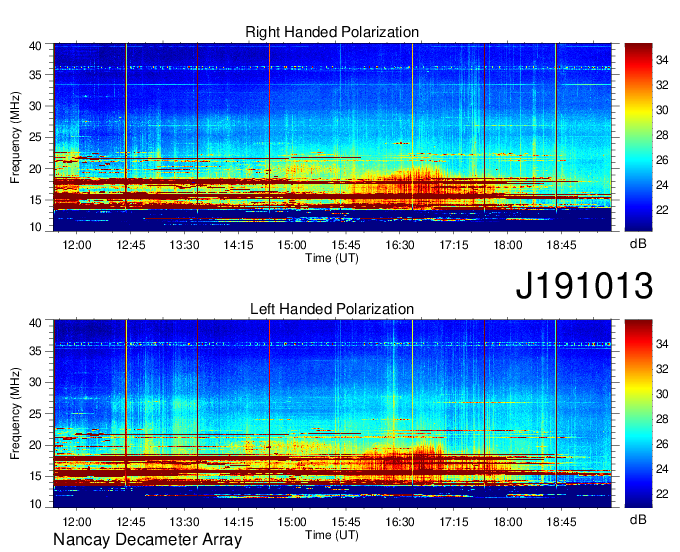Click the "16:30" time tick of Left Handed plot
The width and height of the screenshot is (680, 552).
[x=400, y=521]
